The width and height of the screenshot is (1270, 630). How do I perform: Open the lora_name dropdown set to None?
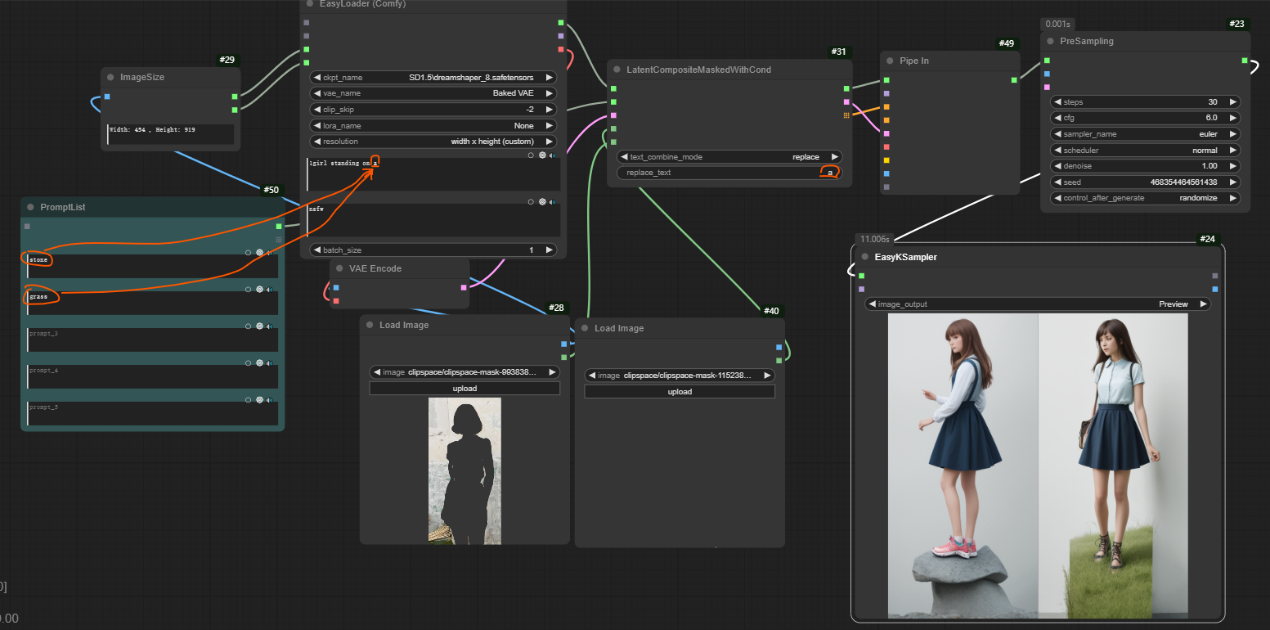pos(433,126)
